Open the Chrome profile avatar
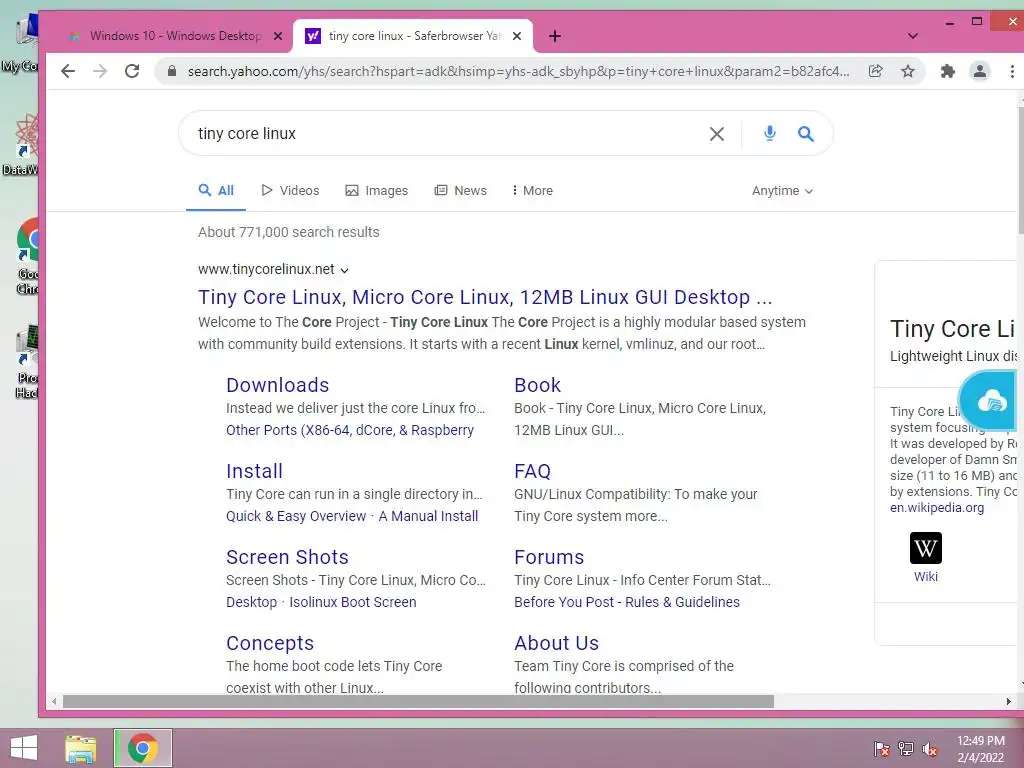 tap(980, 71)
